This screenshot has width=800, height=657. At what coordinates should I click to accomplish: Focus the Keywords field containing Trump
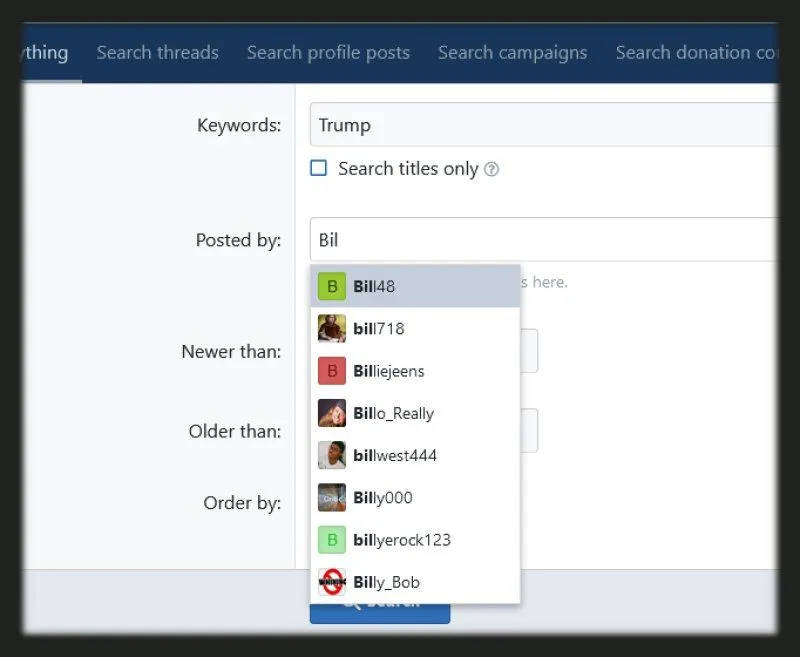pyautogui.click(x=543, y=124)
